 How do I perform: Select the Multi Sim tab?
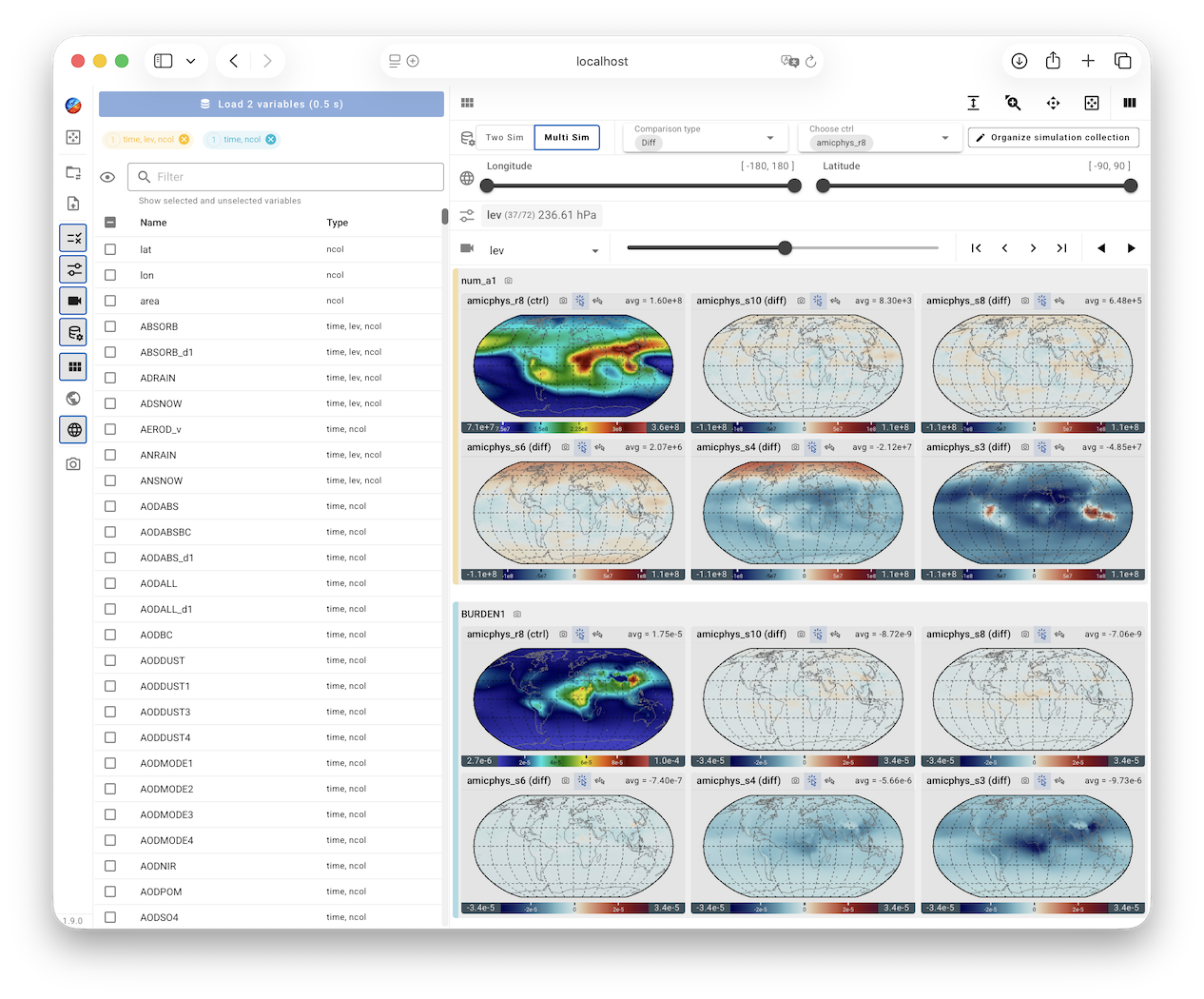point(567,138)
